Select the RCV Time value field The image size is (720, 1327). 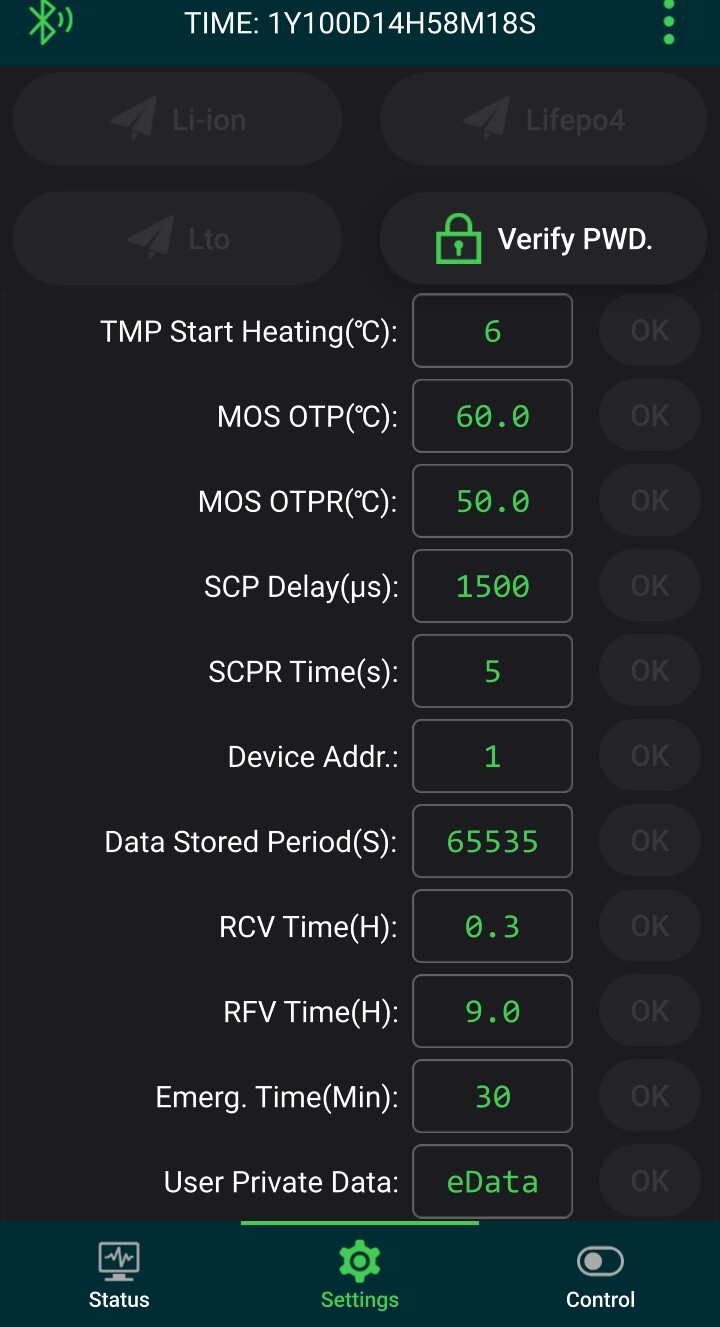(x=492, y=926)
